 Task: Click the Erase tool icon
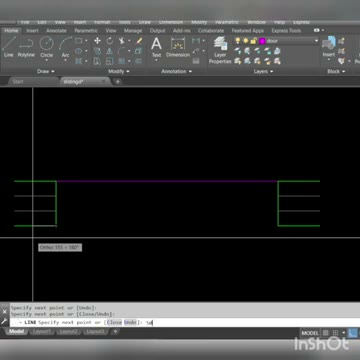(x=139, y=41)
